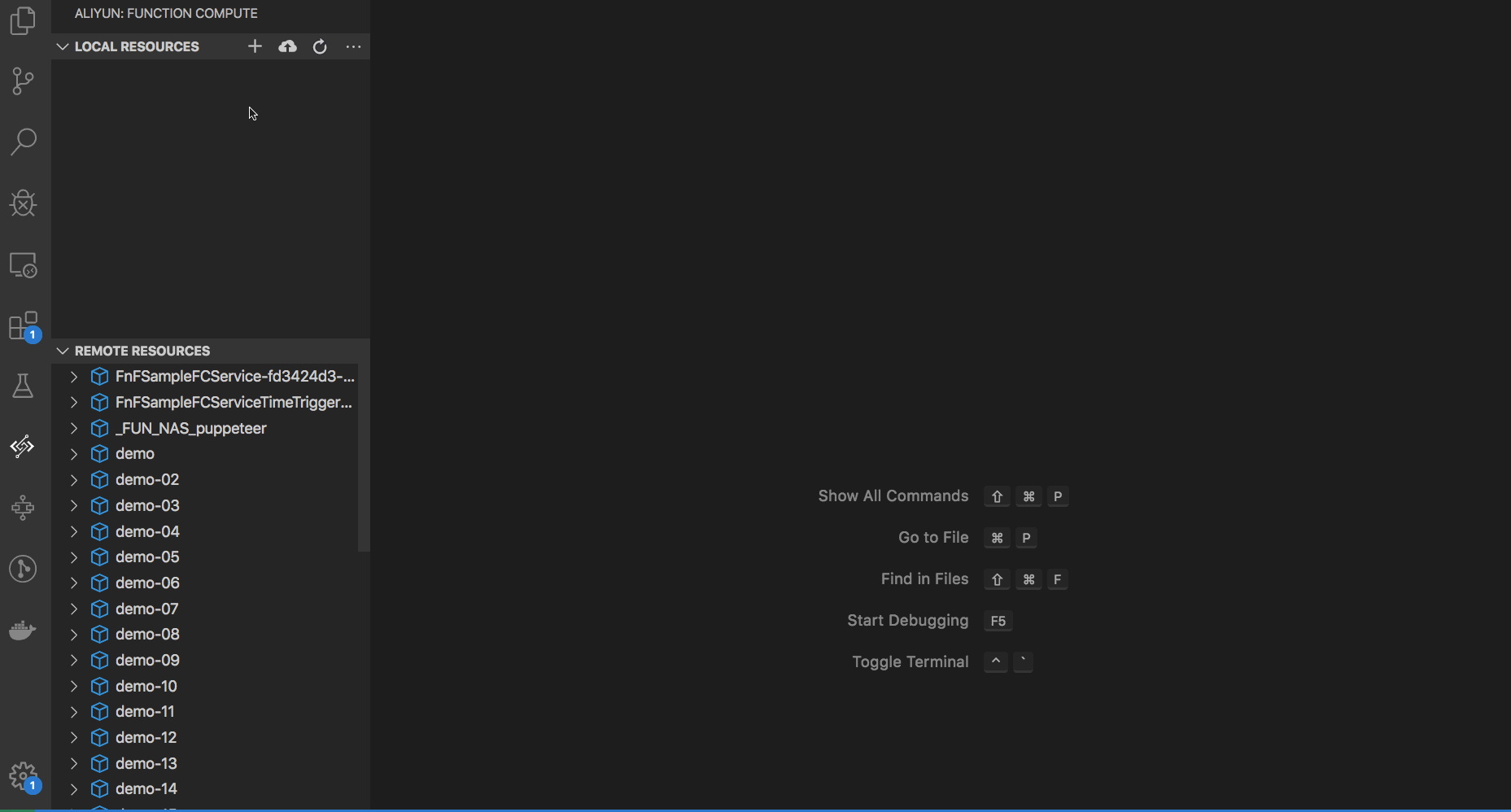The image size is (1511, 812).
Task: Open Local Resources more actions menu
Action: (x=353, y=46)
